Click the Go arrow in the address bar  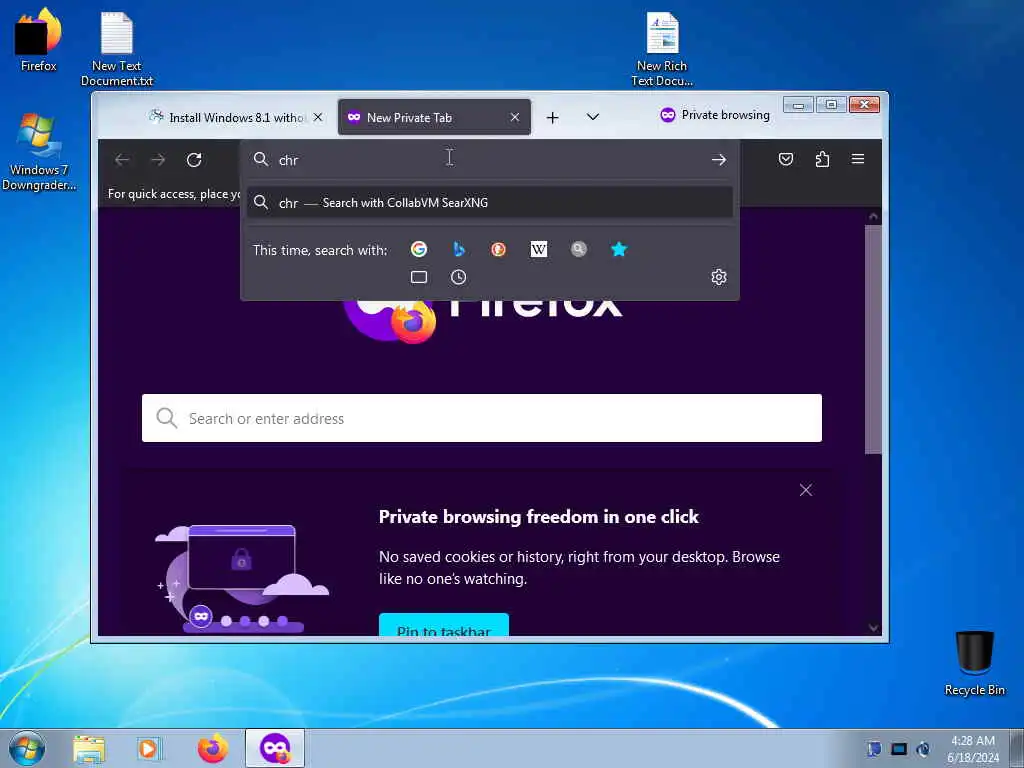(x=719, y=160)
